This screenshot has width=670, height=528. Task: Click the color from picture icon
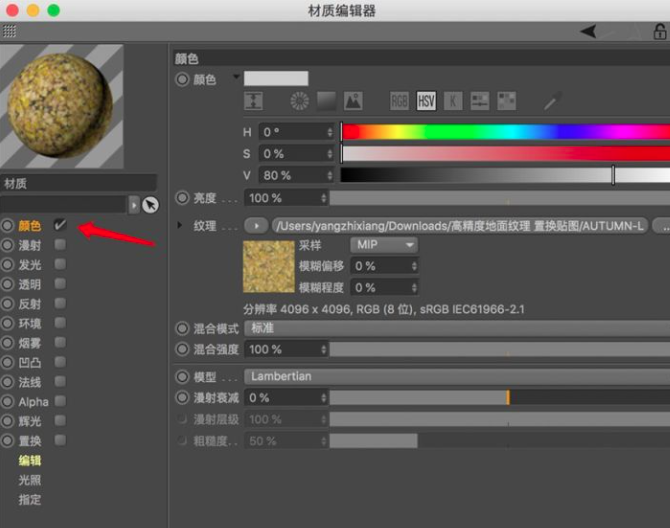tap(353, 101)
